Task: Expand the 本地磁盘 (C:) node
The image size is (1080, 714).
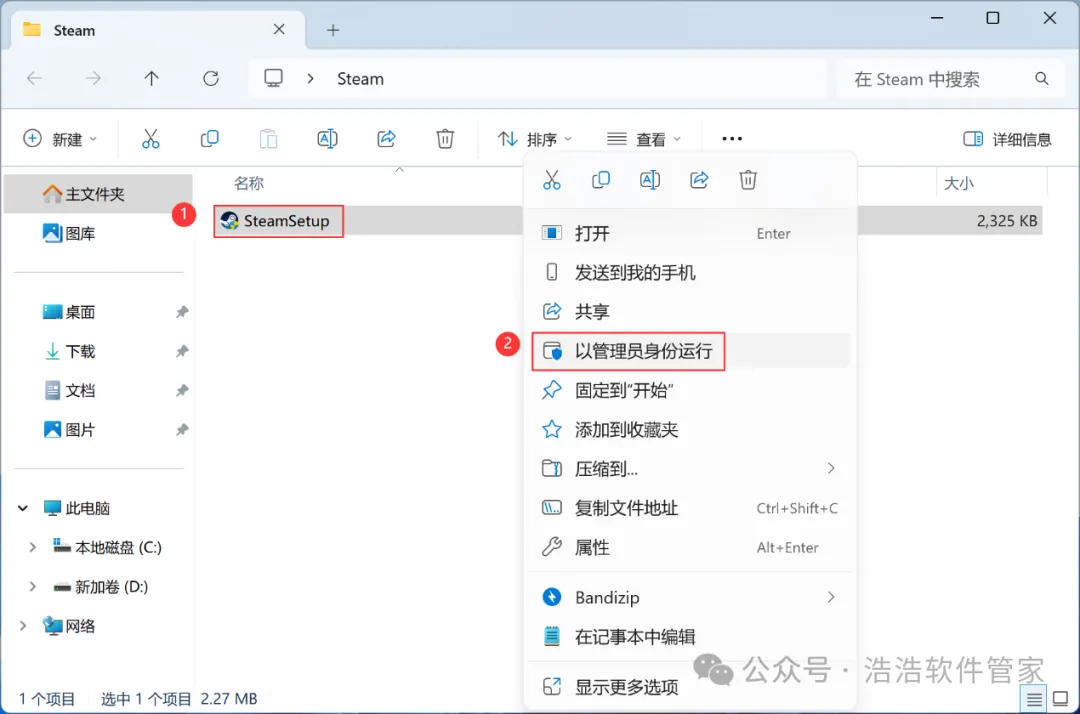Action: (x=32, y=547)
